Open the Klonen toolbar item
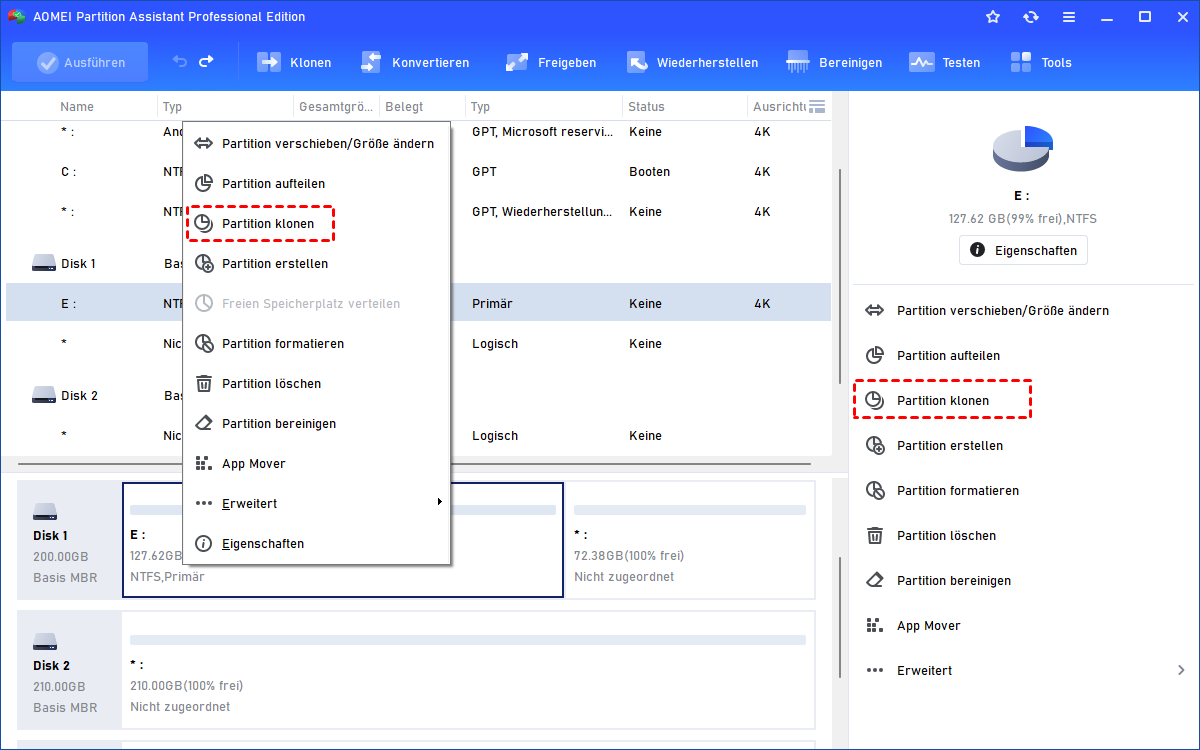 tap(295, 62)
